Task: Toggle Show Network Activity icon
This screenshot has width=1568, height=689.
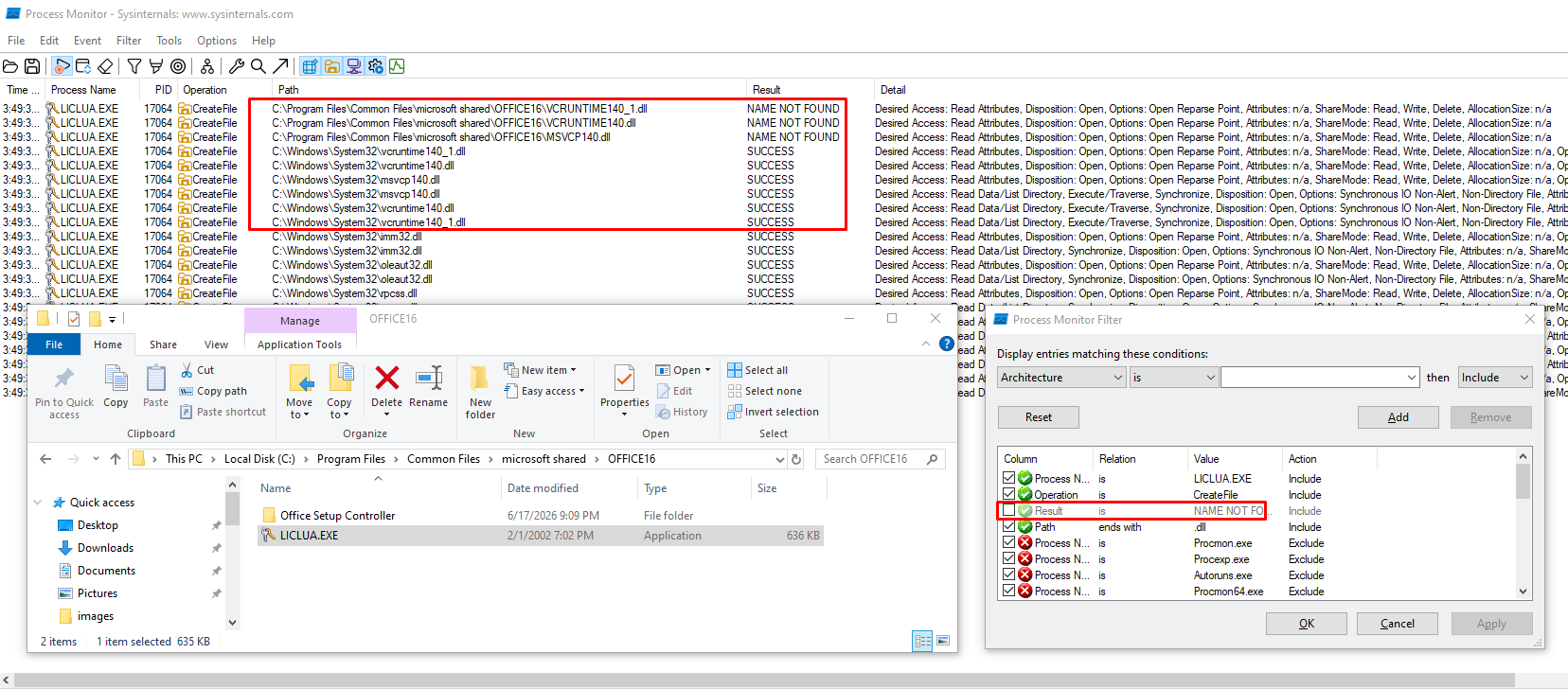Action: [353, 66]
